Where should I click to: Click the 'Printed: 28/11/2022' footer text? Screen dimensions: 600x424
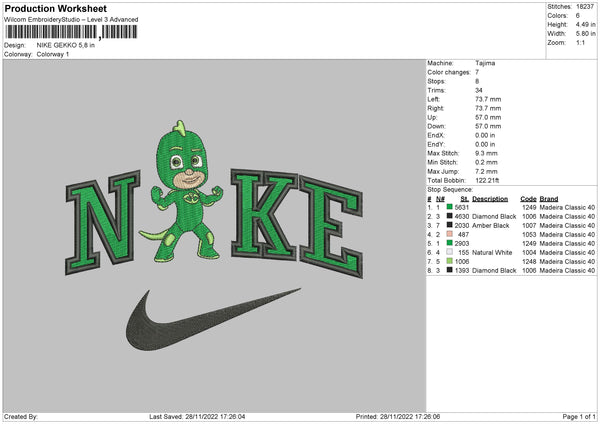(x=398, y=416)
